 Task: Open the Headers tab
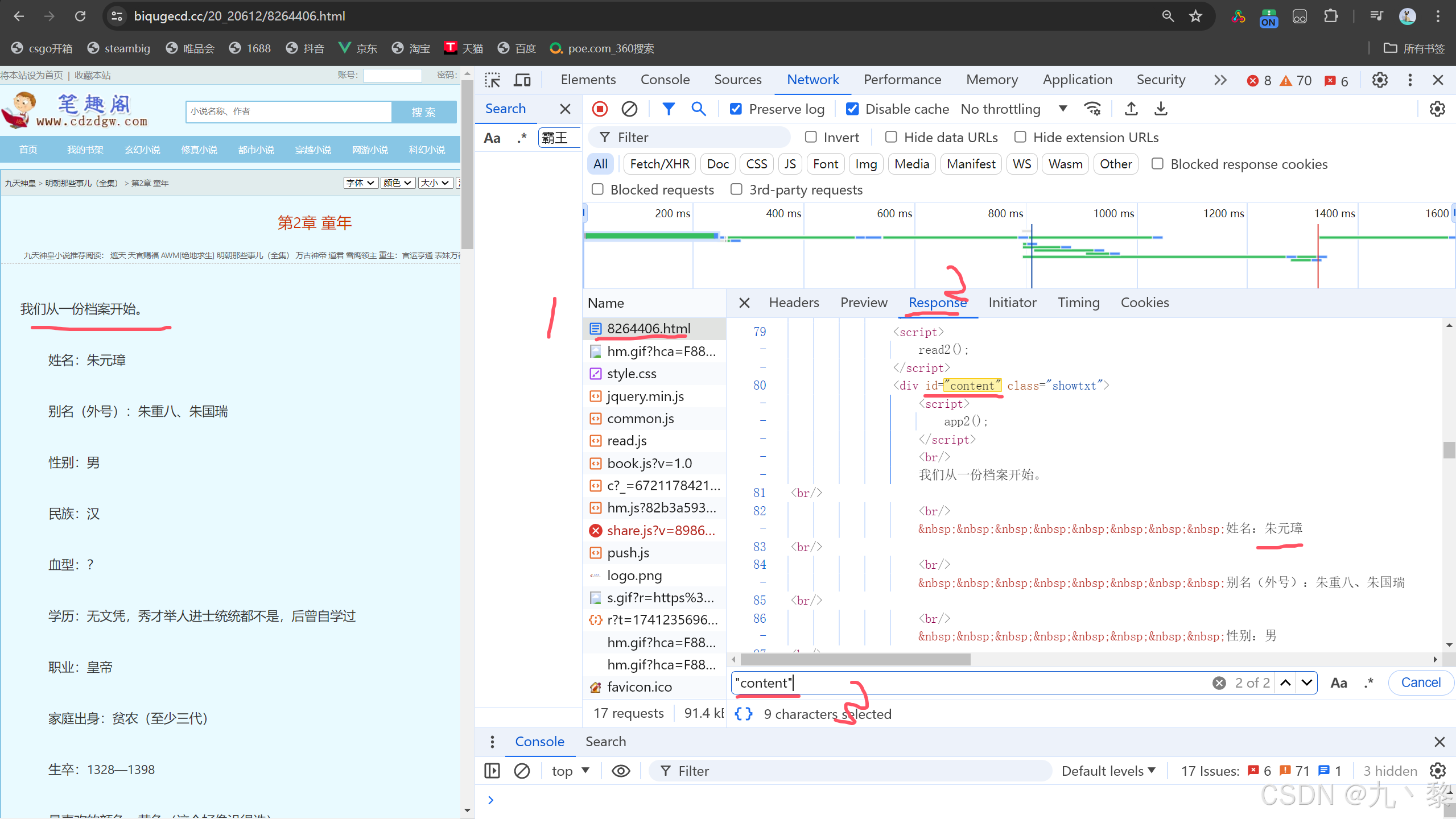point(794,303)
